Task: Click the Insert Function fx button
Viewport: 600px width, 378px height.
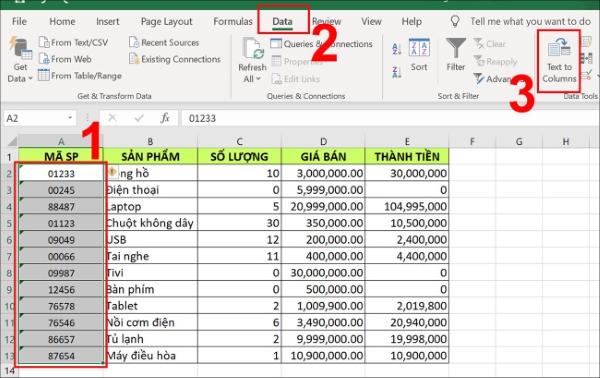Action: 165,118
